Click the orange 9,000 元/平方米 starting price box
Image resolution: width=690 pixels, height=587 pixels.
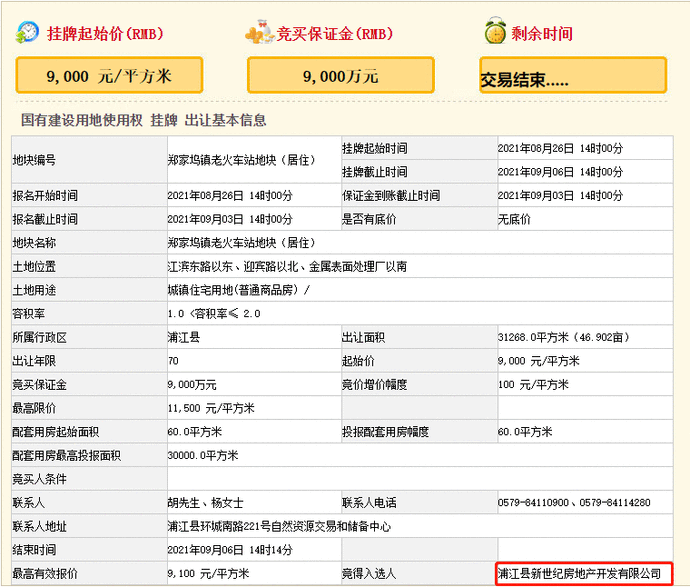pyautogui.click(x=109, y=75)
